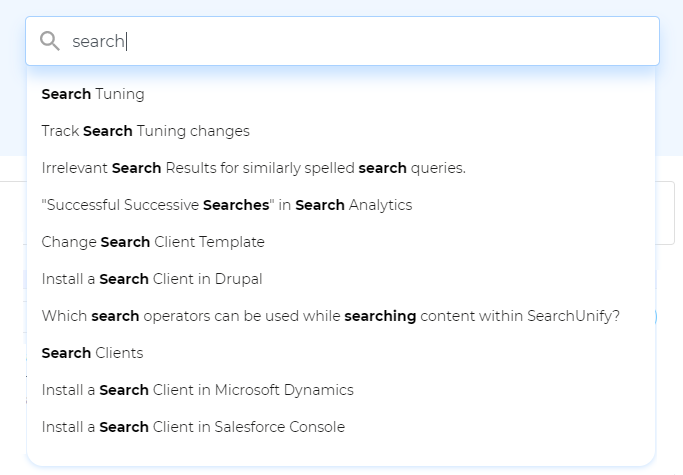Choose 'Track Search Tuning changes' suggestion
The height and width of the screenshot is (475, 683).
click(145, 131)
